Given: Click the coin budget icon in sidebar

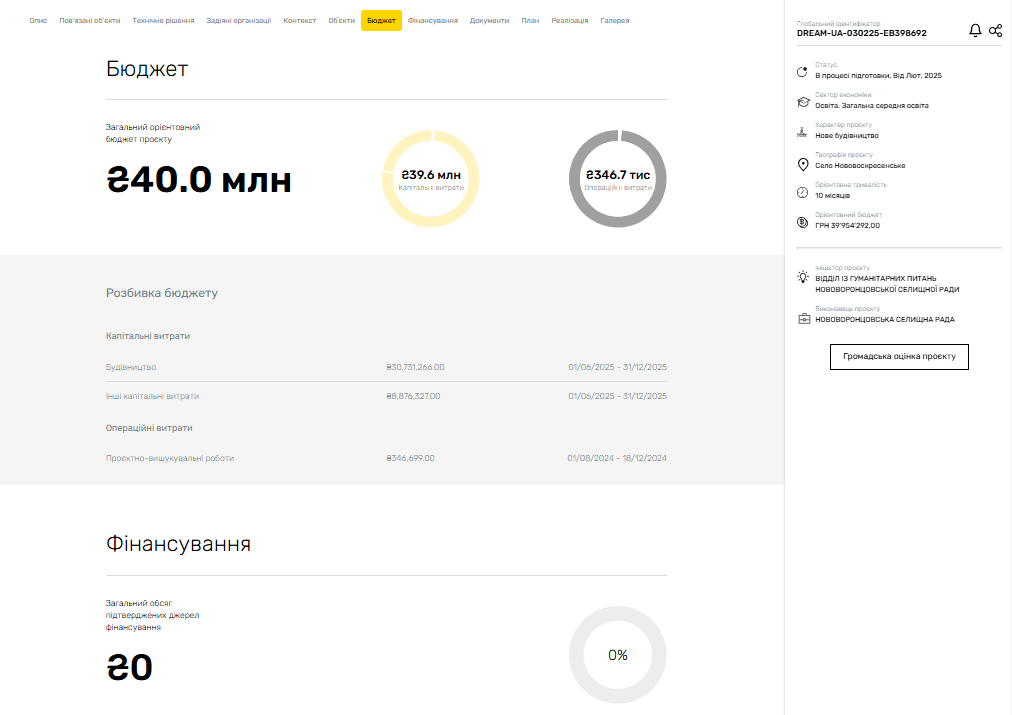Looking at the screenshot, I should click(x=802, y=222).
